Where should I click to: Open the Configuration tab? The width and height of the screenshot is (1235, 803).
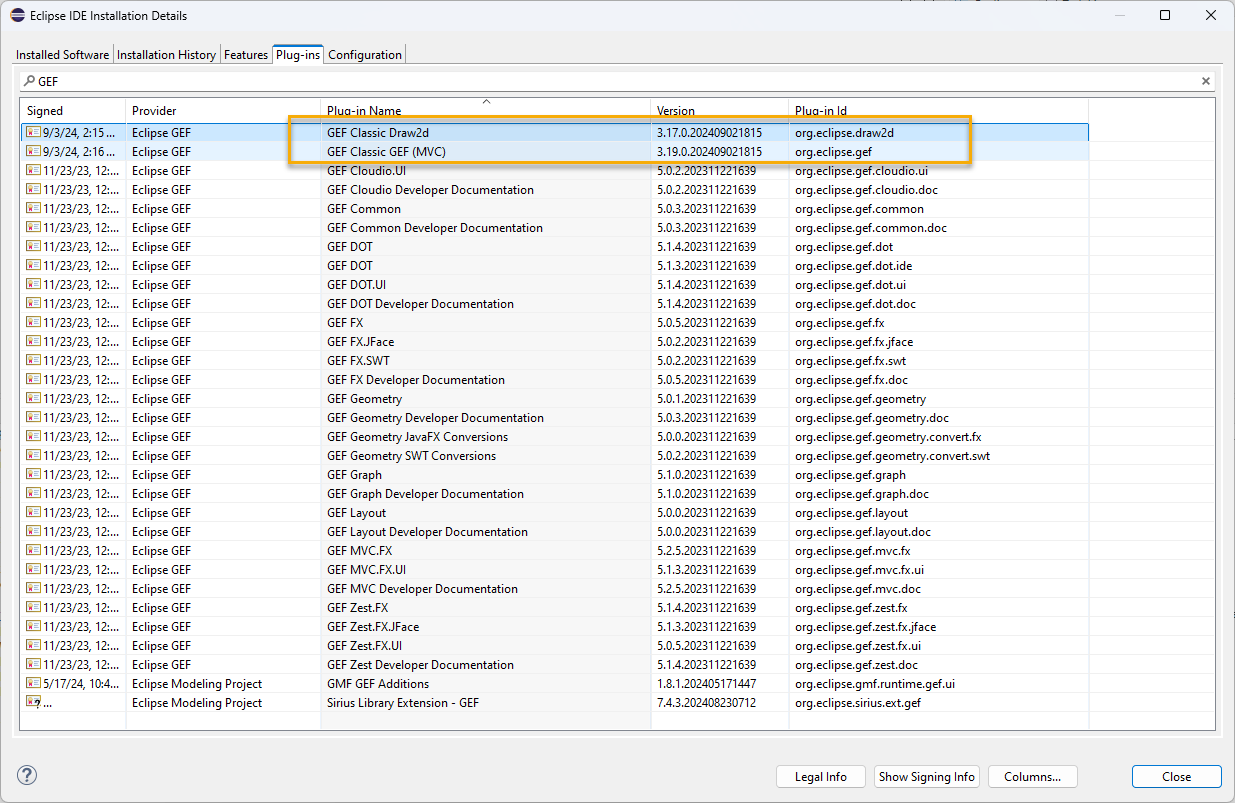(x=365, y=55)
